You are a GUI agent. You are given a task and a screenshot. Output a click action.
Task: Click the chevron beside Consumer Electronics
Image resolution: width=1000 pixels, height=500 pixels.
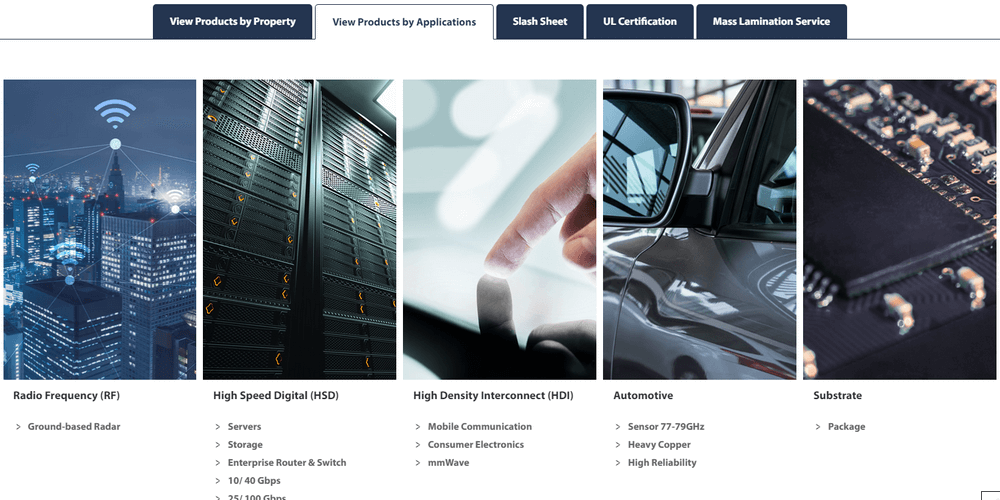point(418,445)
